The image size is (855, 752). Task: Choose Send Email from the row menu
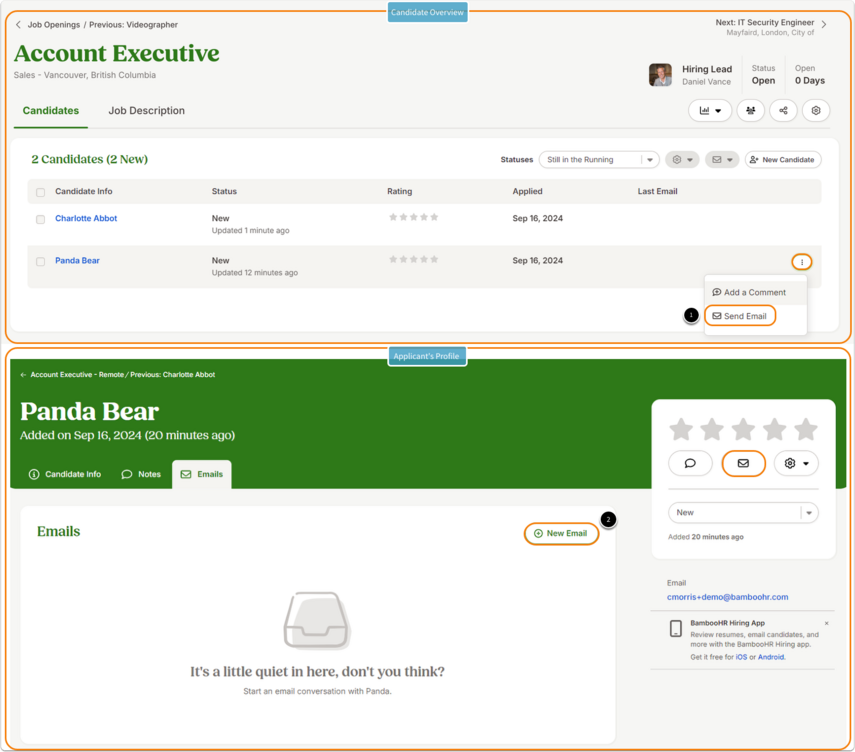coord(740,316)
